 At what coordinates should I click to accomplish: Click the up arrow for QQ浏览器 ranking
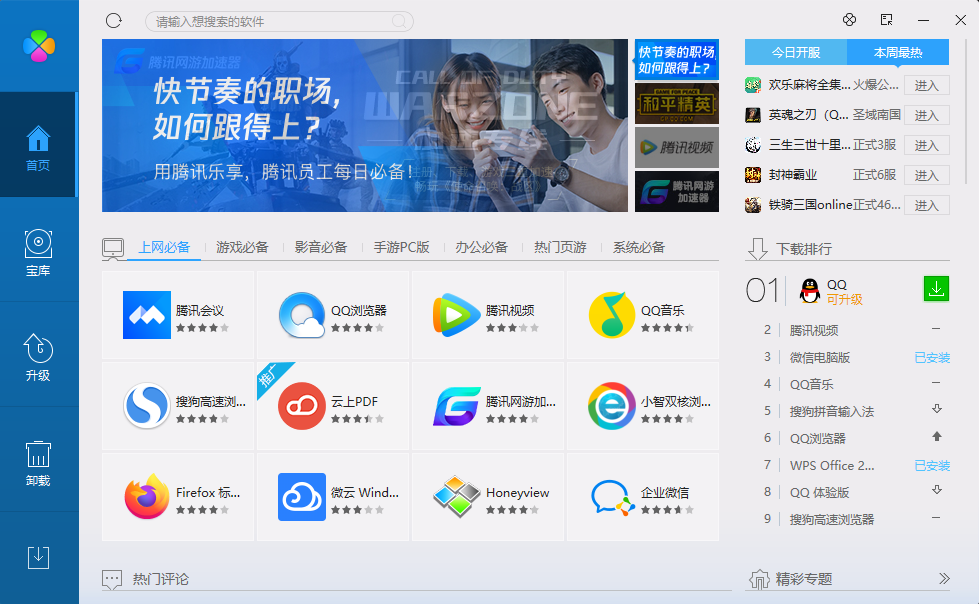tap(937, 437)
